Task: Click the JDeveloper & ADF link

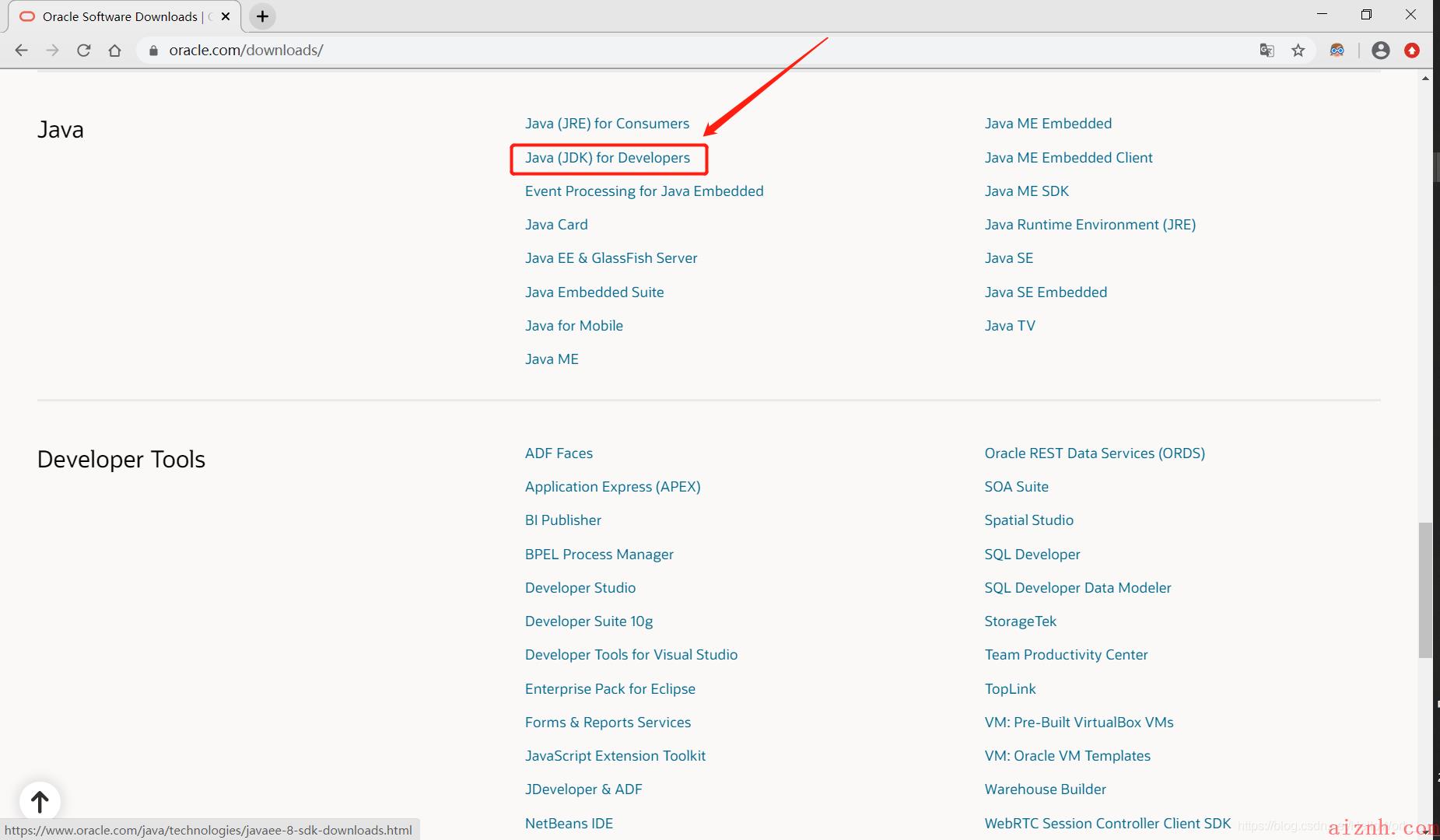Action: [583, 789]
